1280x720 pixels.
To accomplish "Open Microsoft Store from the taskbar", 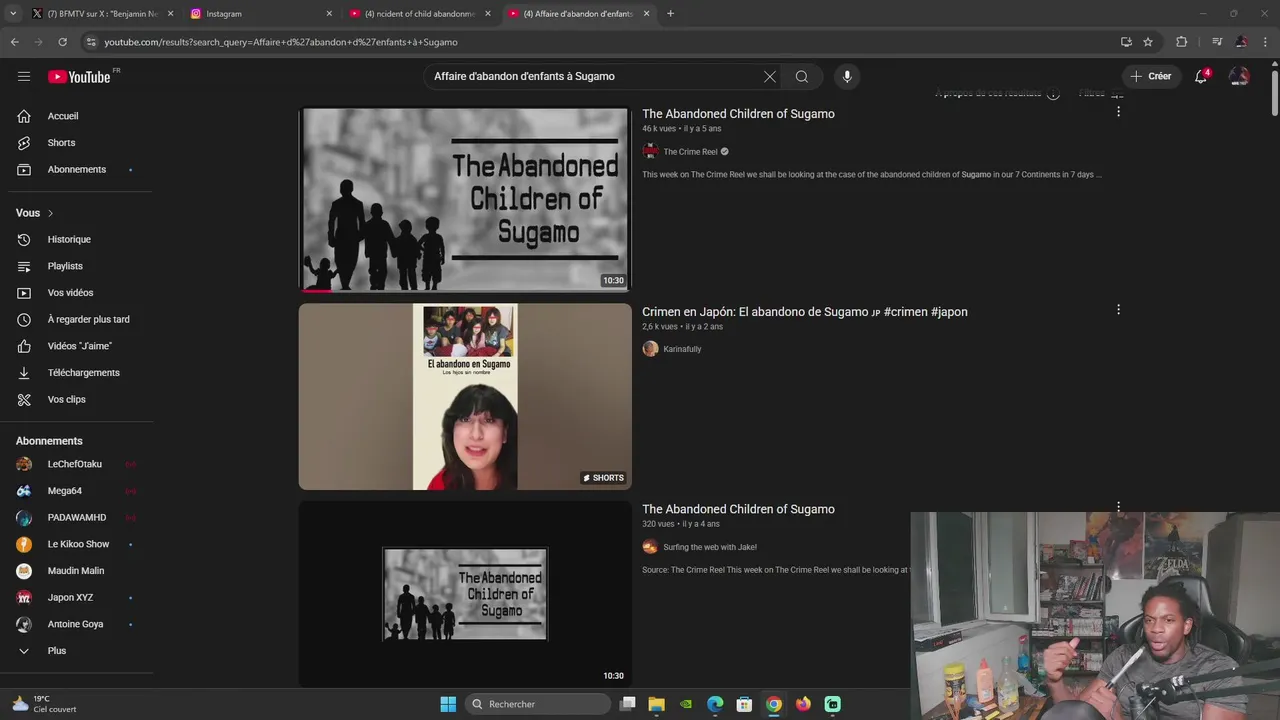I will tap(744, 704).
